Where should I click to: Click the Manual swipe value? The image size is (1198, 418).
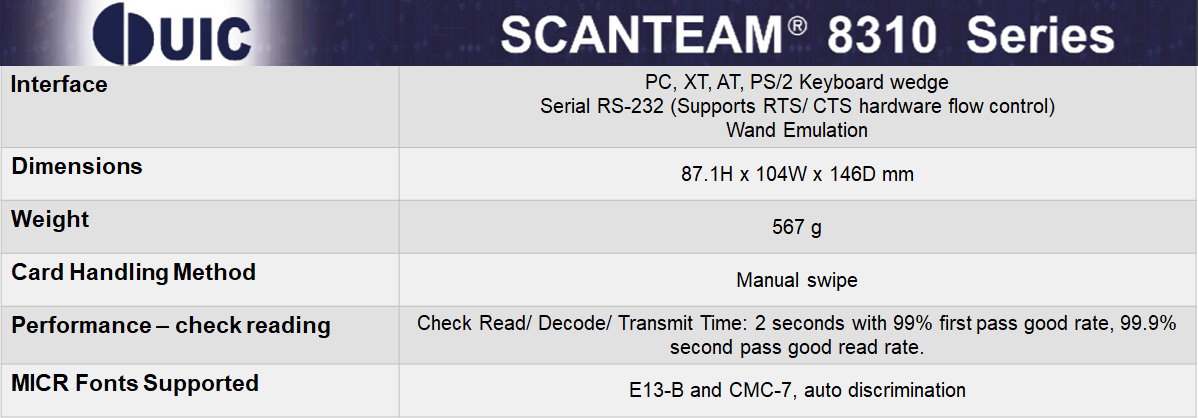click(x=797, y=281)
